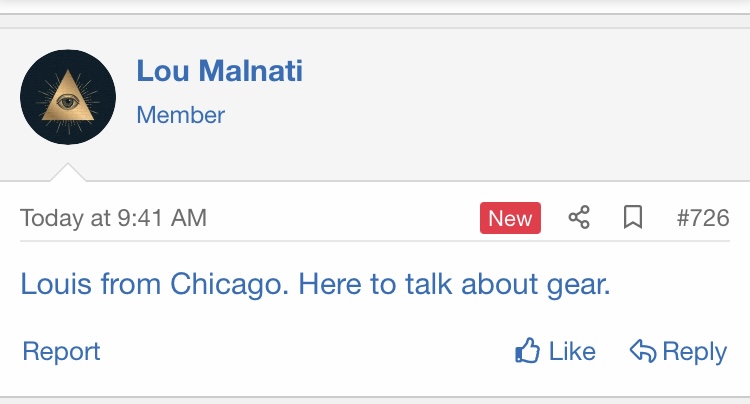Bookmark Lou Malnati's post
The width and height of the screenshot is (750, 404).
coord(633,218)
